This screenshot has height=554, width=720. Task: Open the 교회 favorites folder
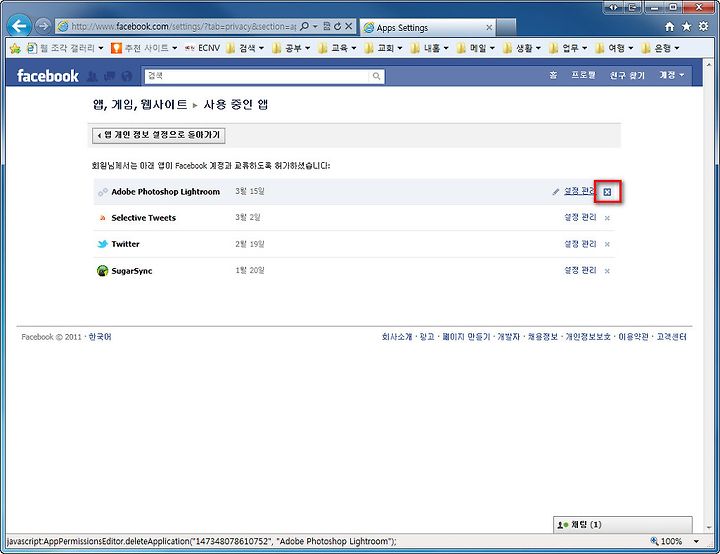[x=383, y=48]
